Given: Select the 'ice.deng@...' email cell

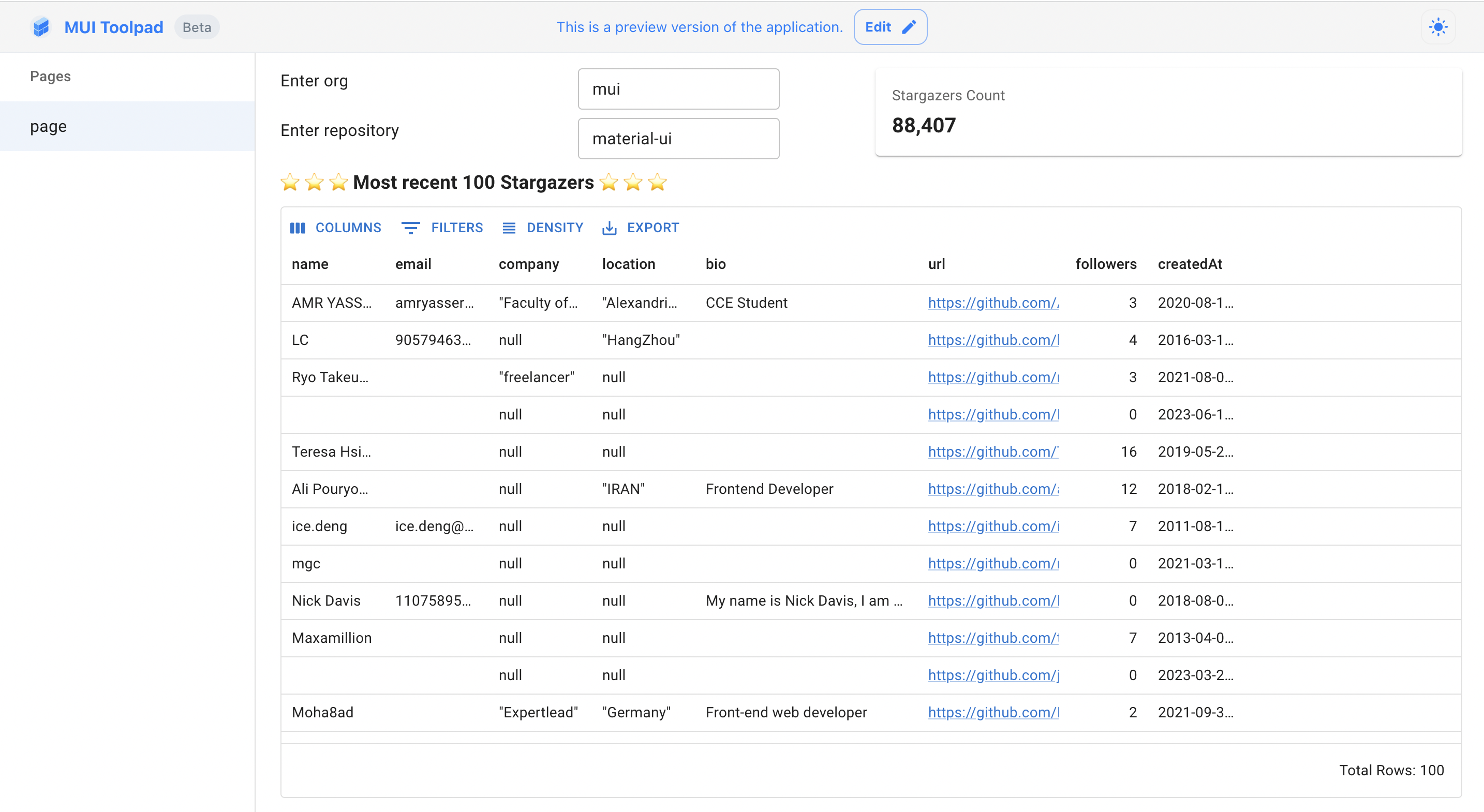Looking at the screenshot, I should click(x=436, y=527).
